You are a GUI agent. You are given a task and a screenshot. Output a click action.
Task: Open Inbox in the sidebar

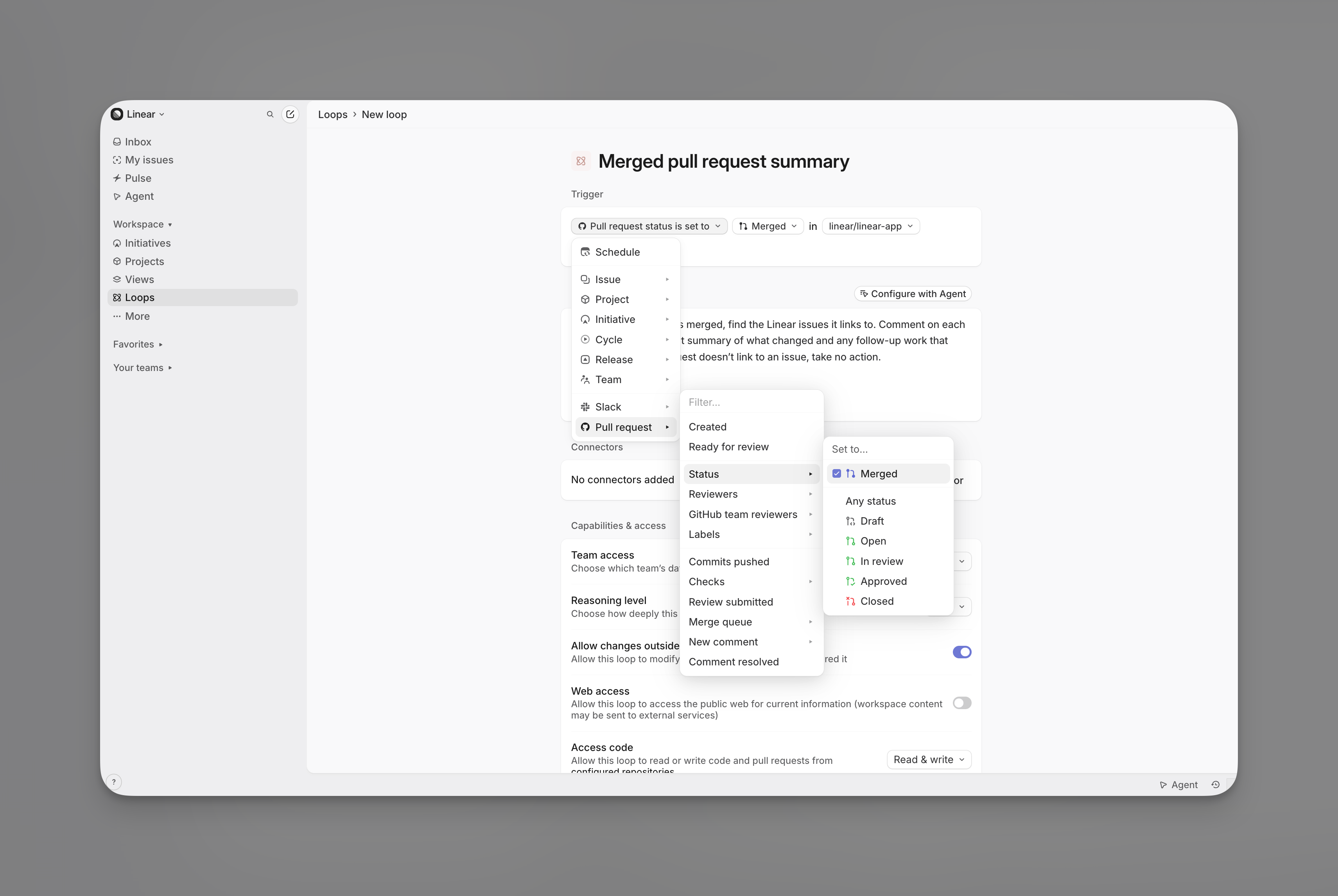pyautogui.click(x=202, y=142)
